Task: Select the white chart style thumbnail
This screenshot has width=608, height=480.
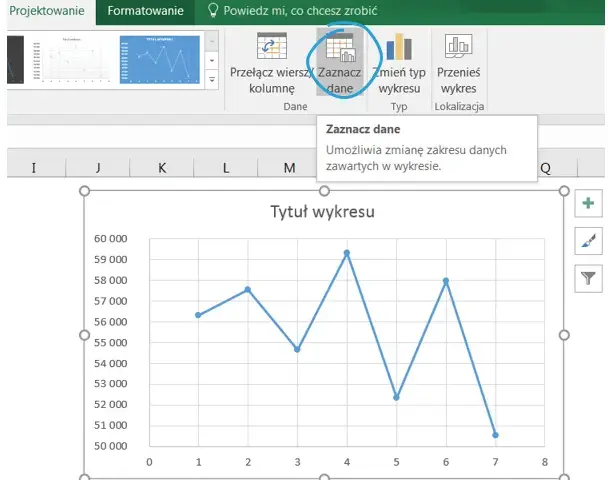Action: pyautogui.click(x=72, y=60)
